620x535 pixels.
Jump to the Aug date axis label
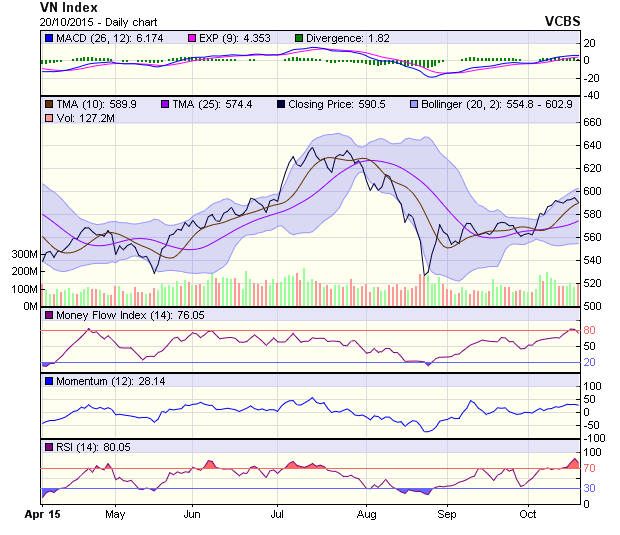(366, 514)
